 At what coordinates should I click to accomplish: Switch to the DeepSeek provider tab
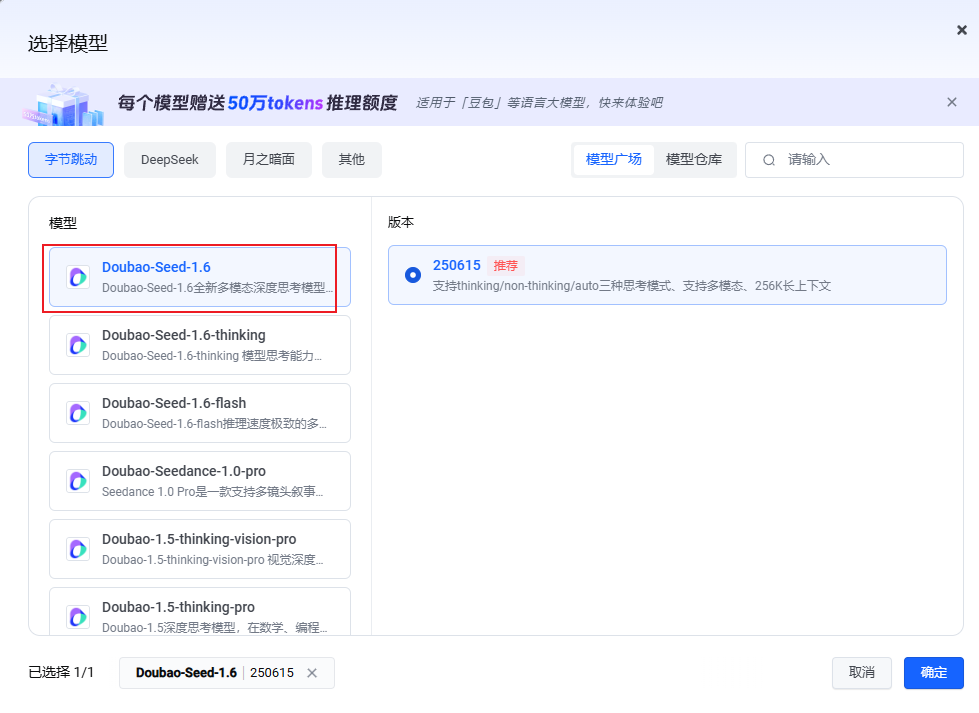(170, 160)
